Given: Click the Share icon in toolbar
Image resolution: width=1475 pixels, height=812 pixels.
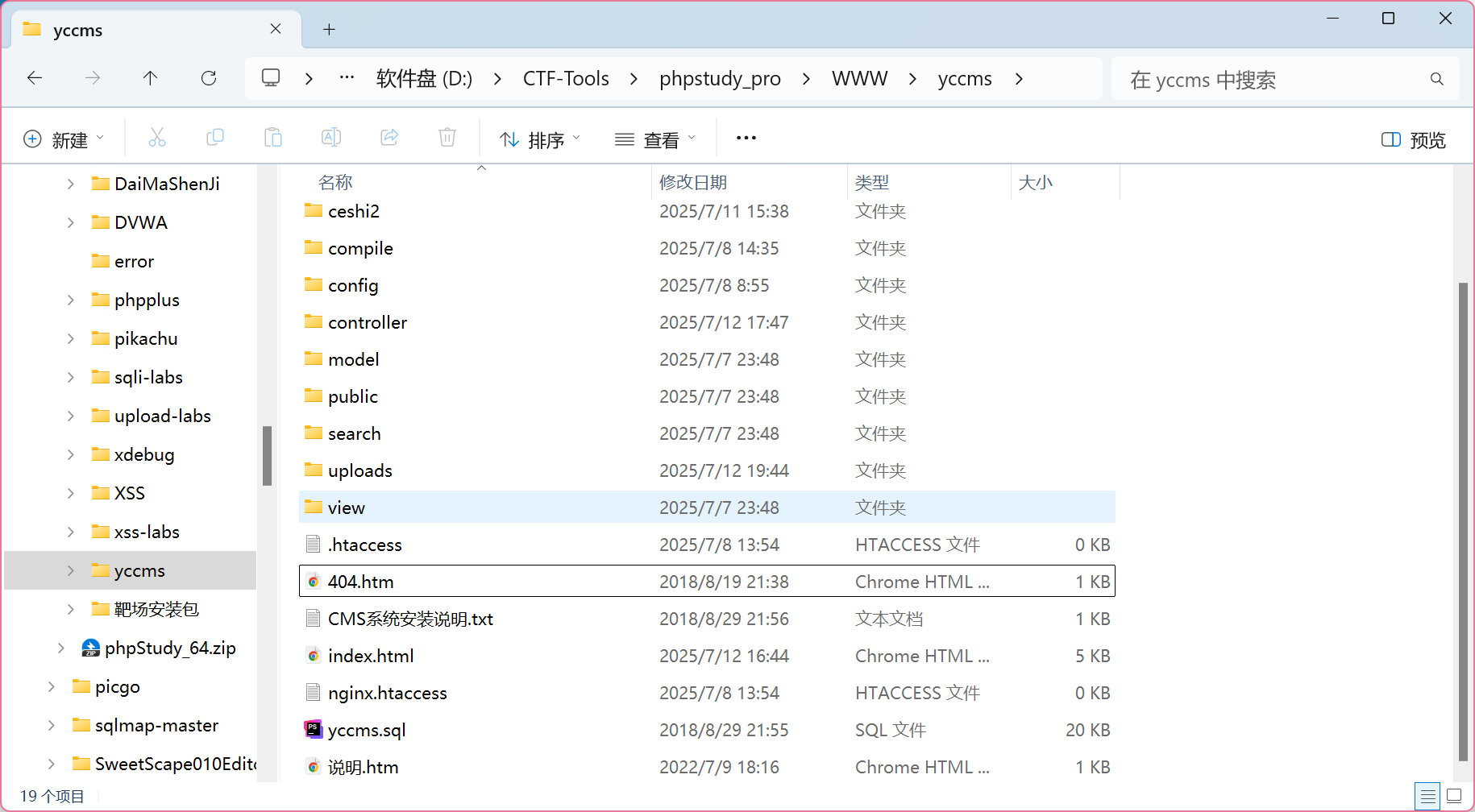Looking at the screenshot, I should [389, 138].
